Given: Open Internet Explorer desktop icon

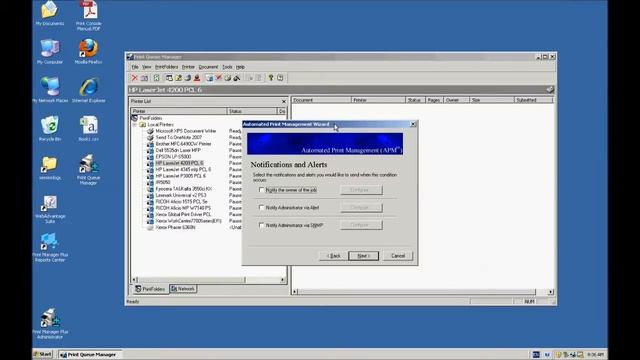Looking at the screenshot, I should (89, 90).
